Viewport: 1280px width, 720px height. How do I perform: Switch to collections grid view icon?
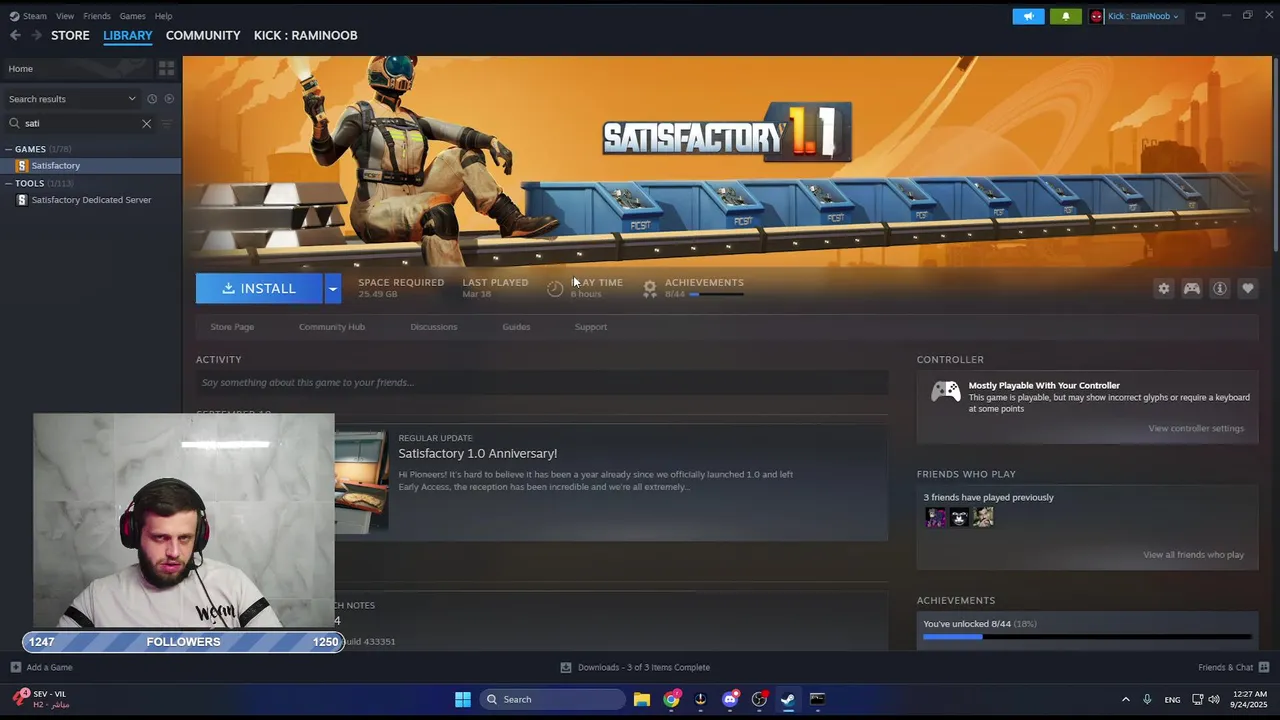166,68
